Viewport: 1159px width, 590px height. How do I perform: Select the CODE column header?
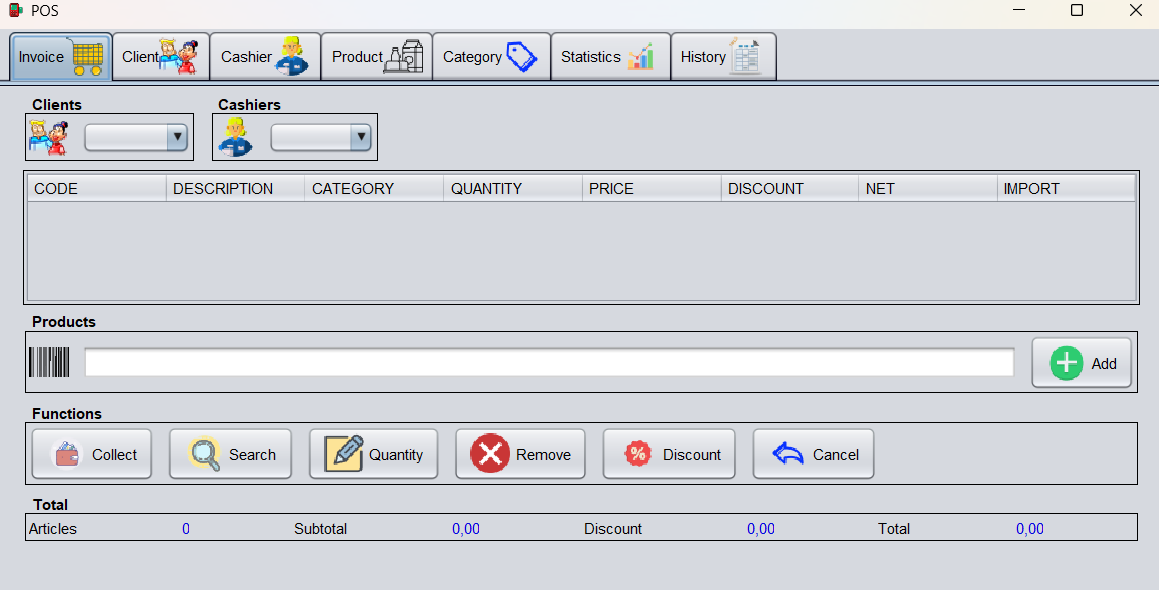pyautogui.click(x=97, y=189)
